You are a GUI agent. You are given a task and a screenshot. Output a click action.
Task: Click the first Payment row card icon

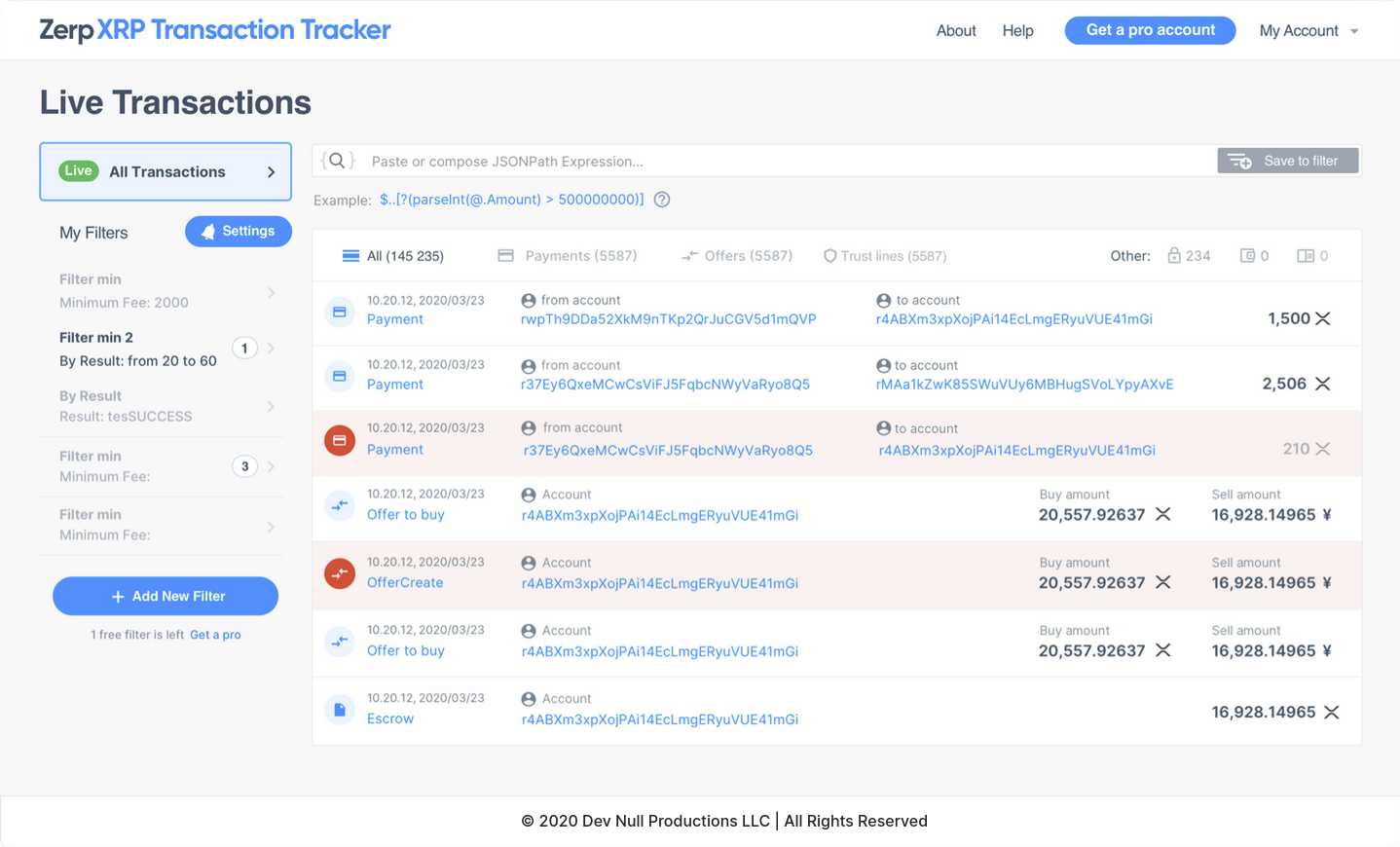[340, 312]
